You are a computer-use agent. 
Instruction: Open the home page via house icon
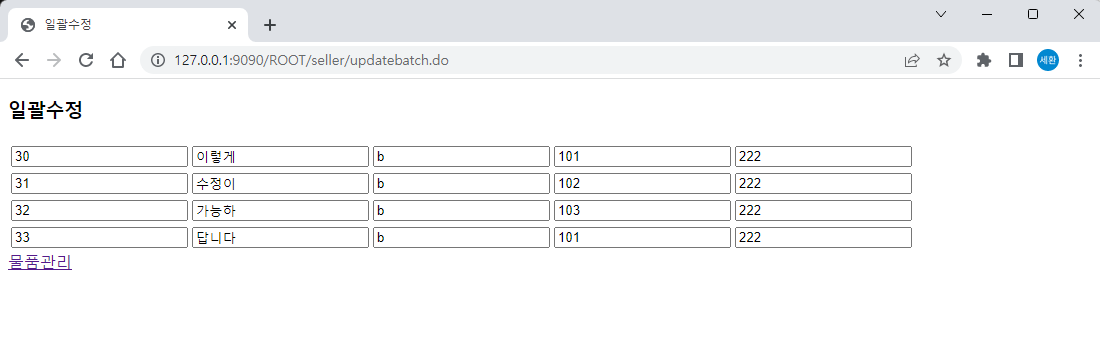[118, 60]
